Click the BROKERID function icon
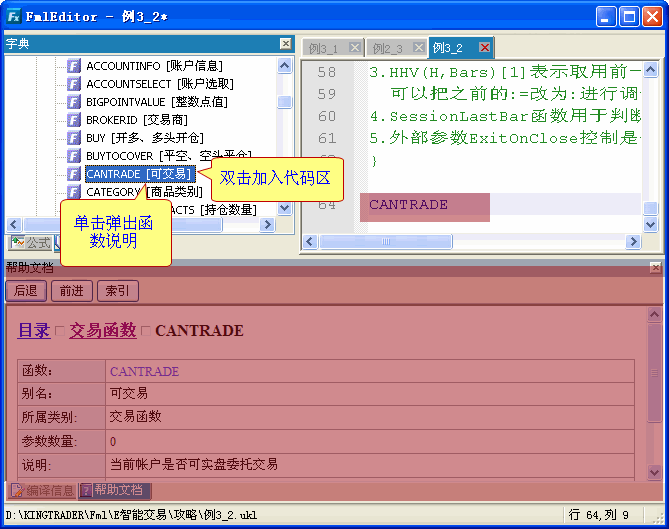 [73, 120]
